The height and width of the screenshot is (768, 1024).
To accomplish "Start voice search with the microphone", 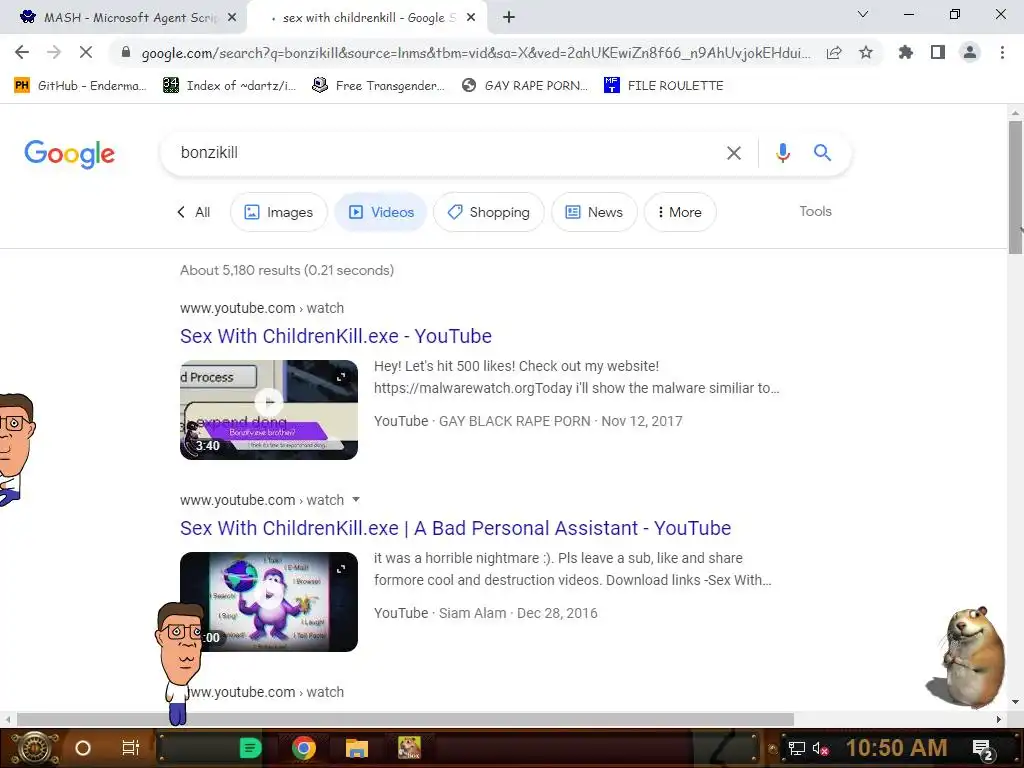I will 783,153.
